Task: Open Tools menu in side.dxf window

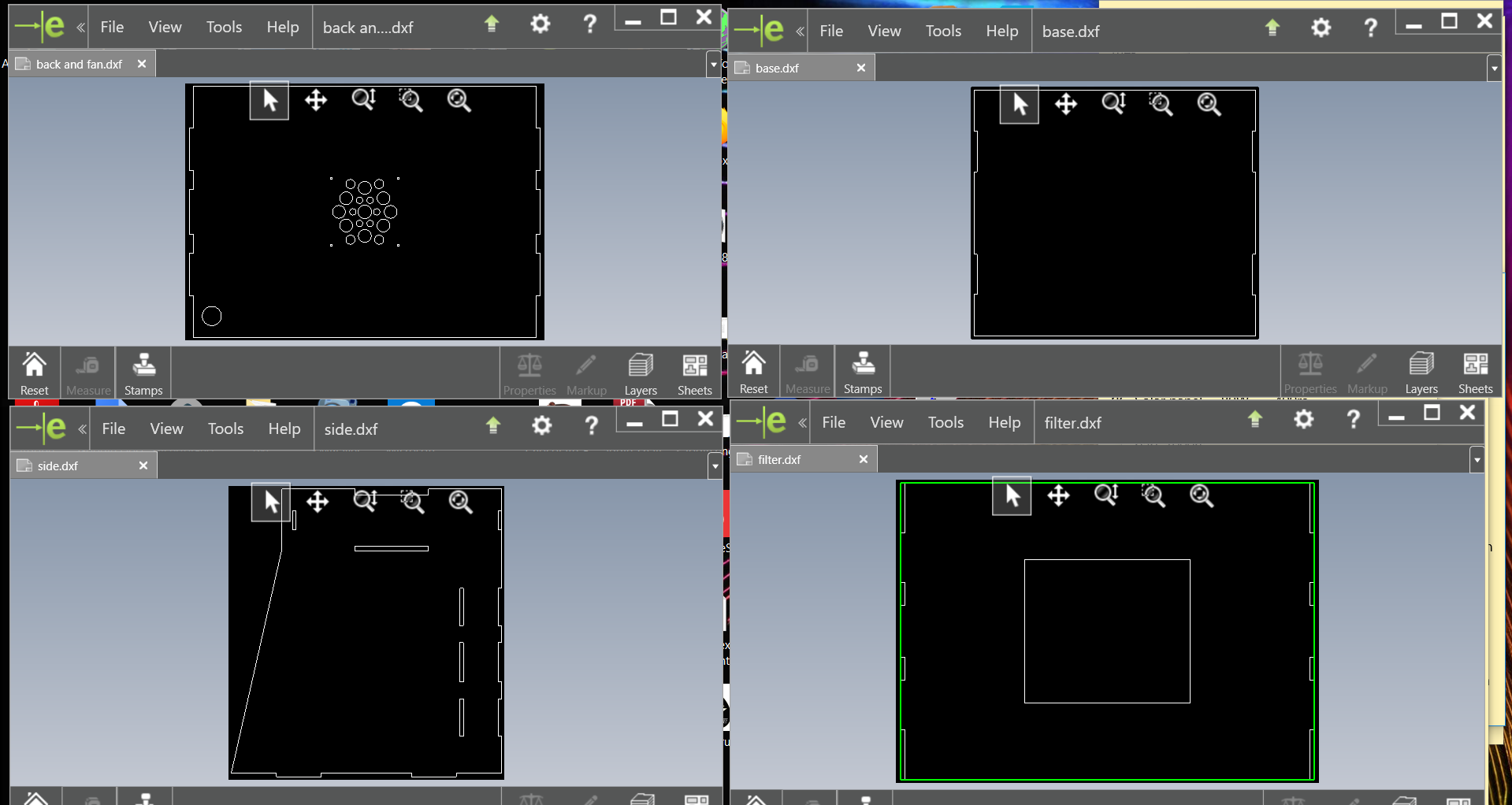Action: click(x=225, y=428)
